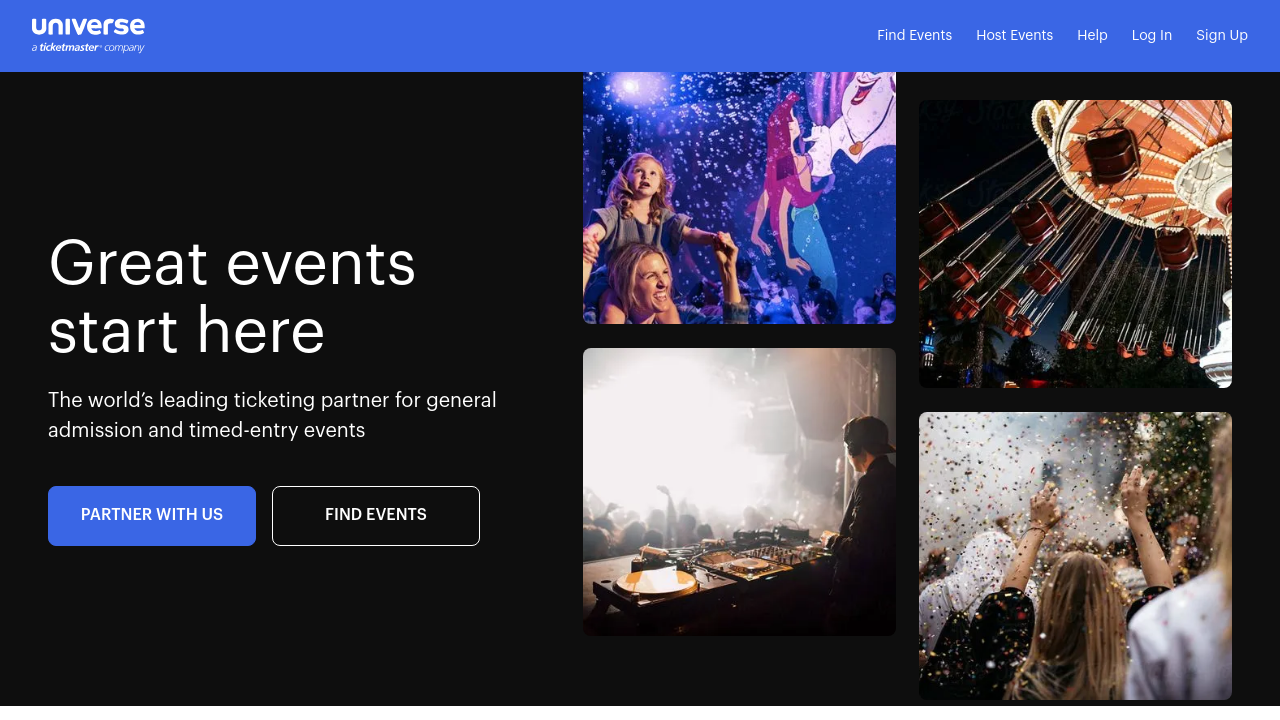Open the DJ concert stage photo
The height and width of the screenshot is (720, 1280).
[739, 492]
